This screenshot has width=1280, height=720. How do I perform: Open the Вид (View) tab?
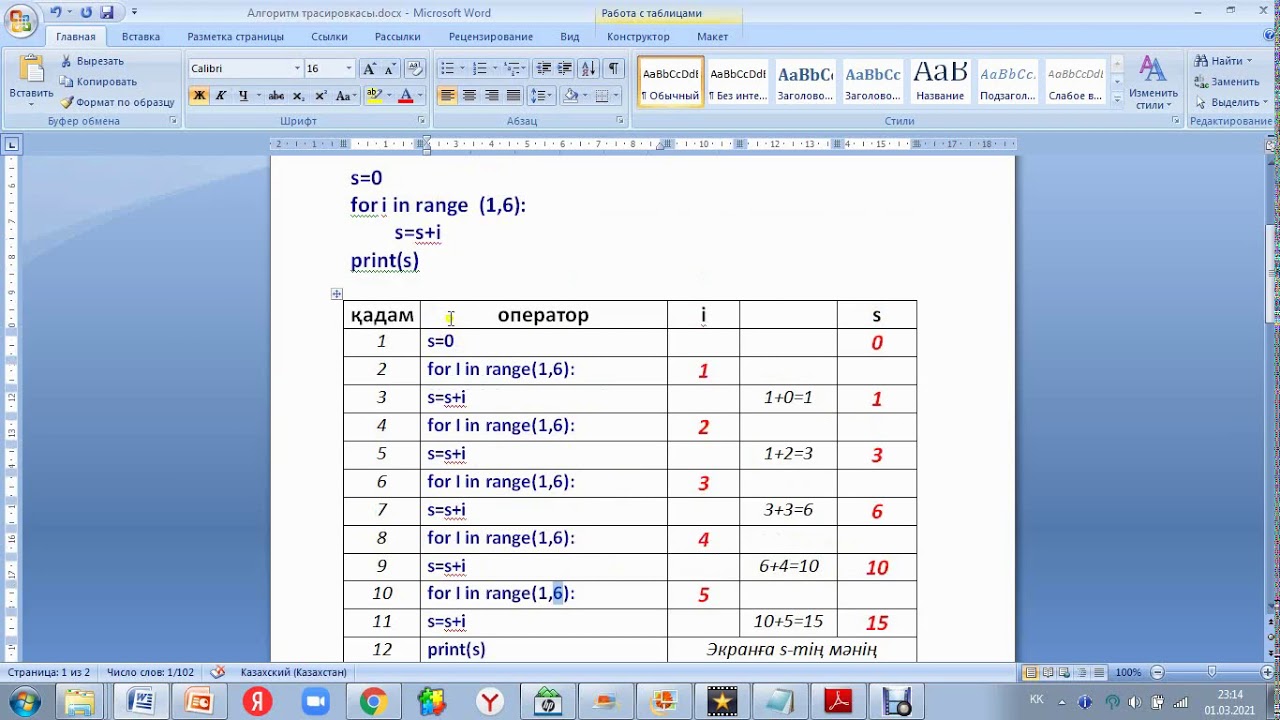click(570, 36)
